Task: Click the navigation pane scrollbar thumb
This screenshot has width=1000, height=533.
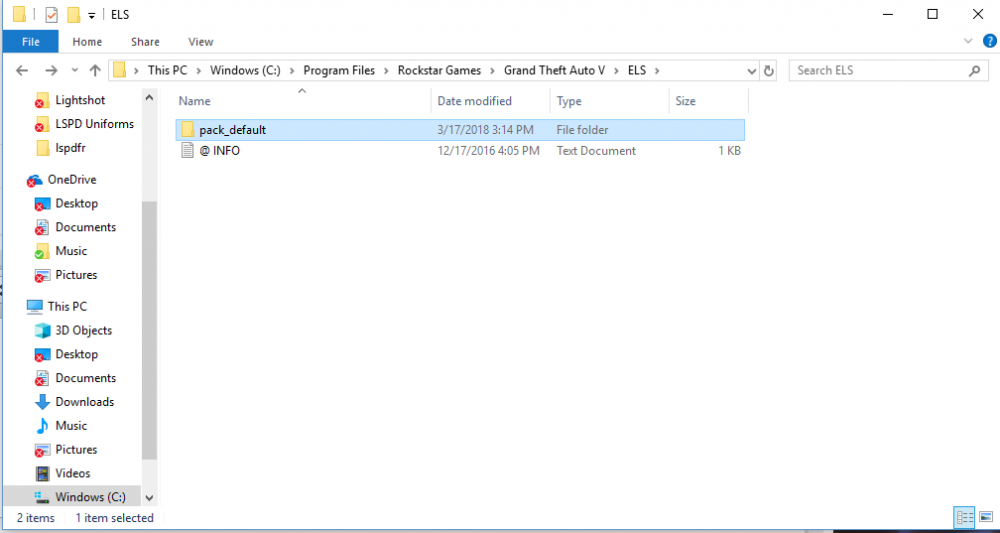Action: 149,330
